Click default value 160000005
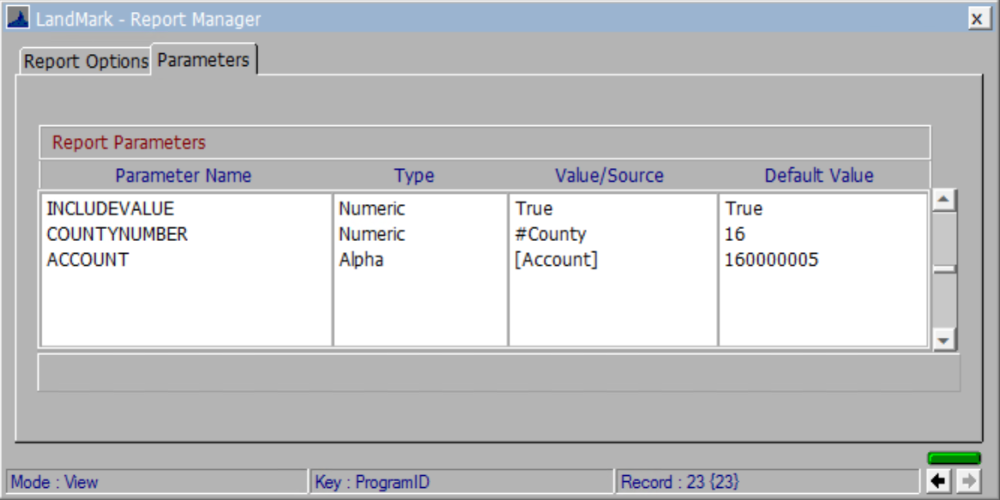The image size is (1000, 500). pos(772,260)
